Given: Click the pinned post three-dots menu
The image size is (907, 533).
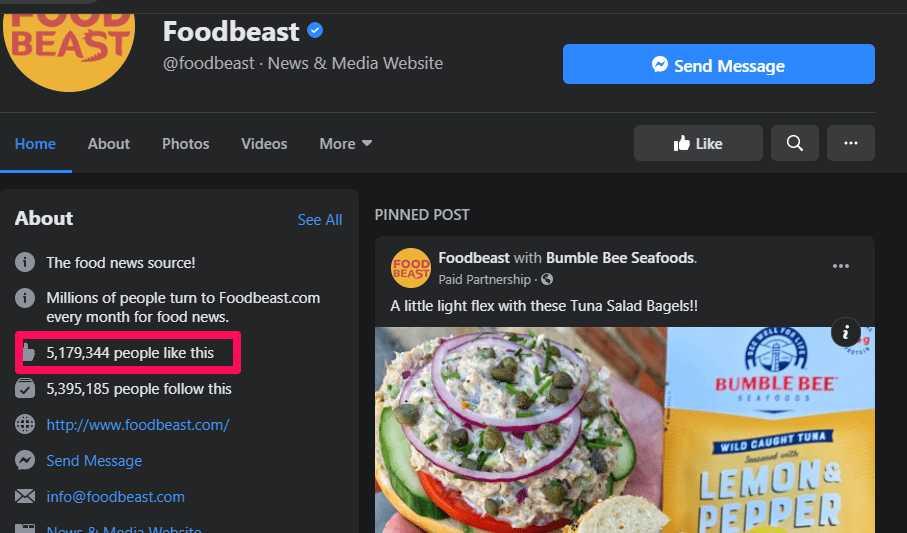Looking at the screenshot, I should (x=841, y=266).
